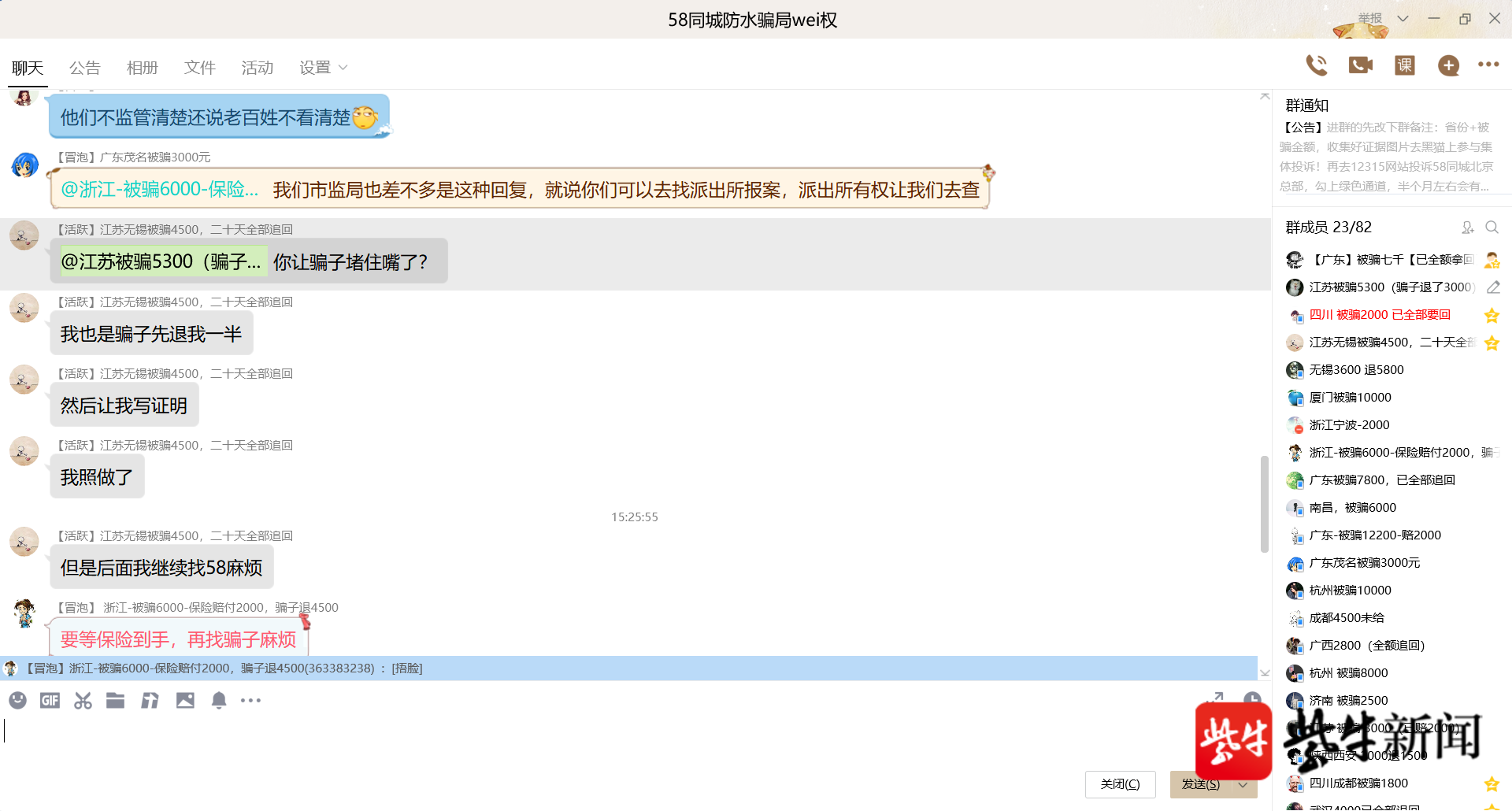Select member 广东被骗7800，已全部追回
The width and height of the screenshot is (1512, 811).
[1392, 480]
